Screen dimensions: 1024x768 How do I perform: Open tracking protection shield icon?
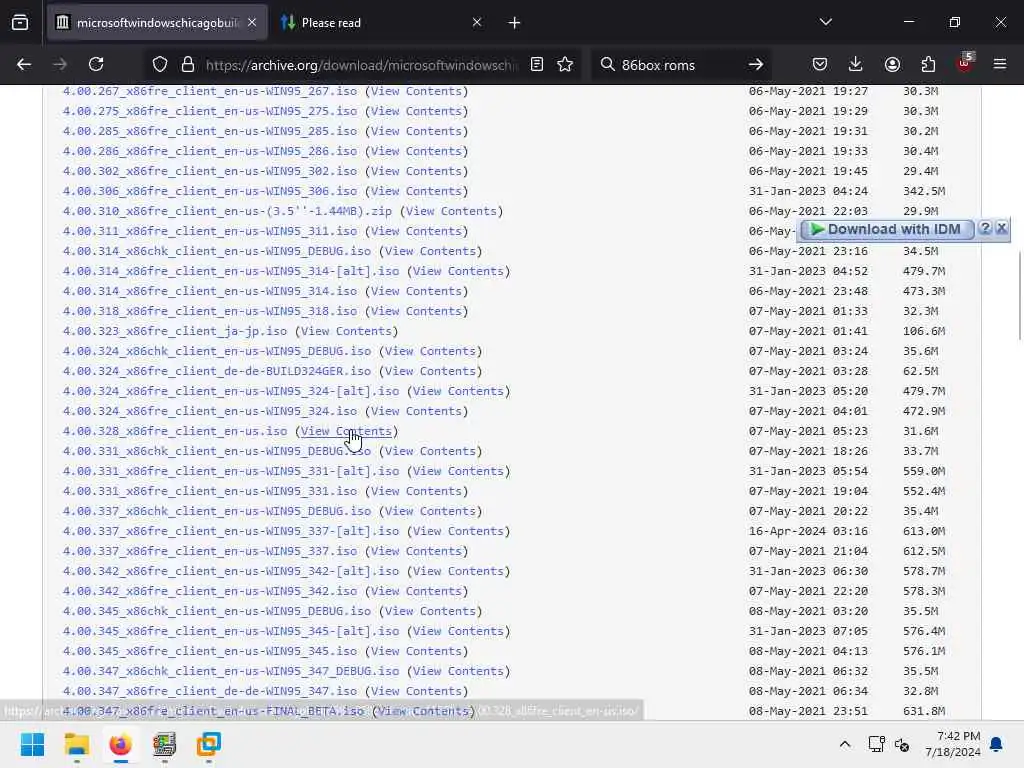[x=159, y=64]
